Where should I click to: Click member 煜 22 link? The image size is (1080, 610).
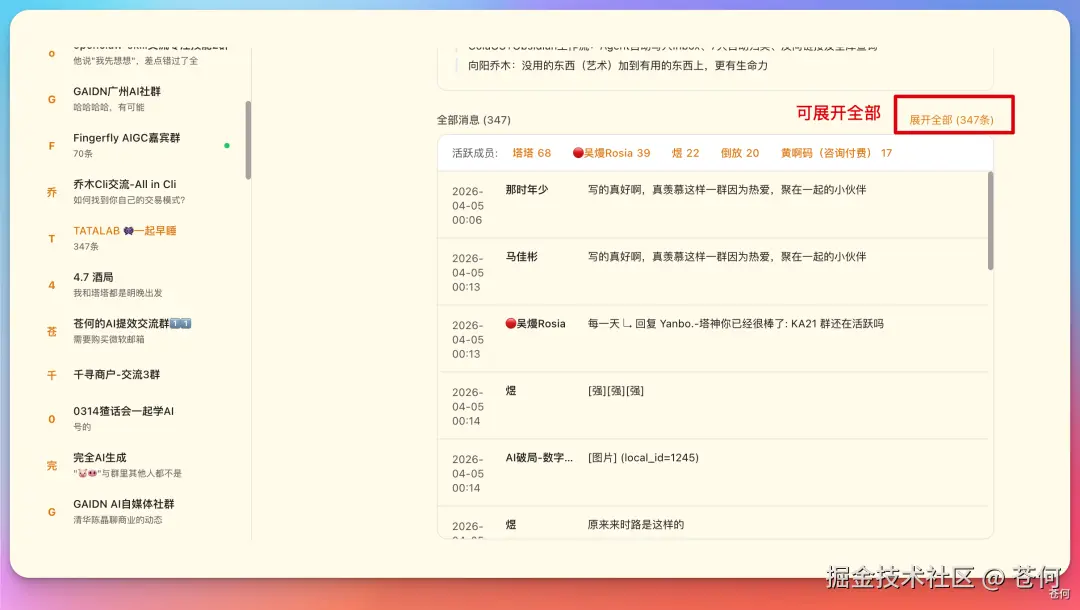[x=686, y=153]
